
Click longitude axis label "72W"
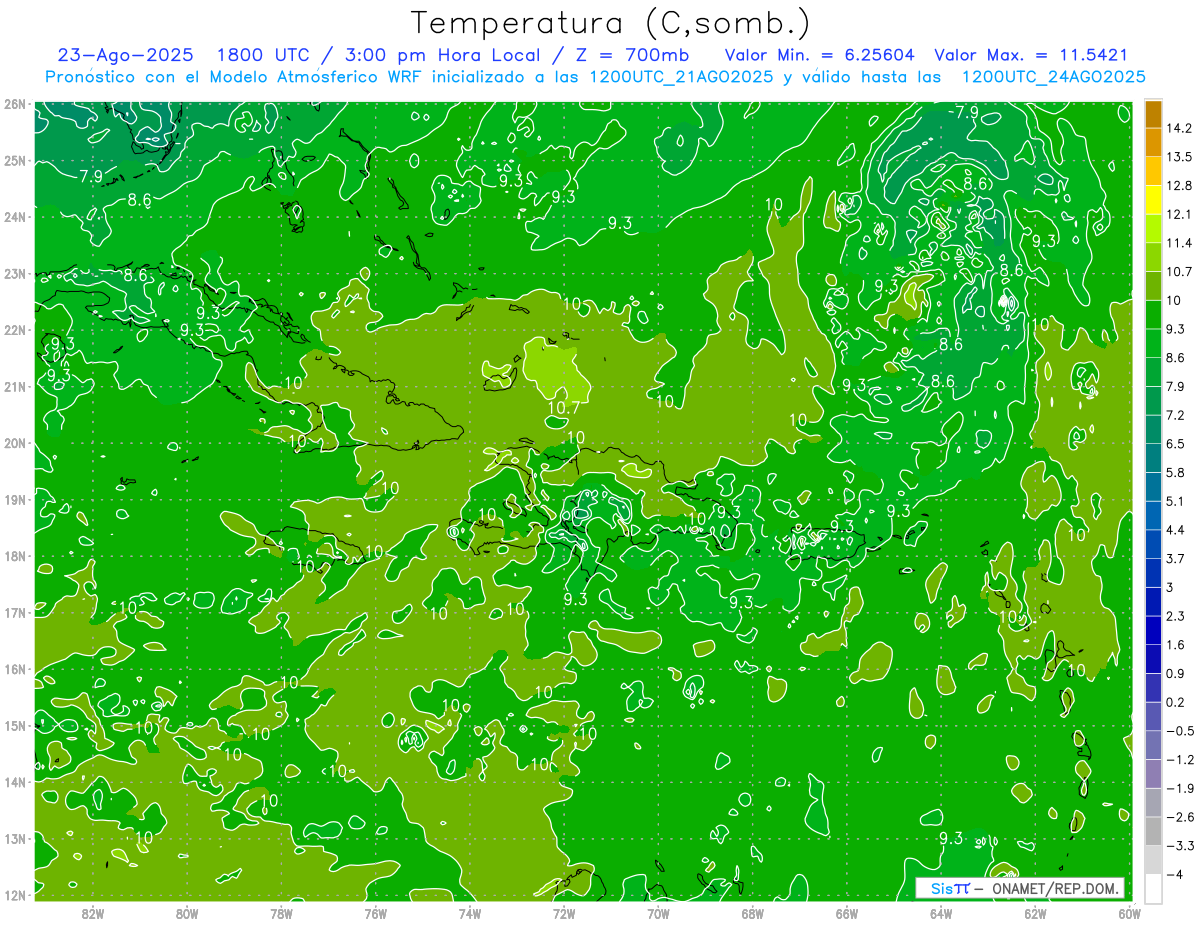tap(564, 912)
